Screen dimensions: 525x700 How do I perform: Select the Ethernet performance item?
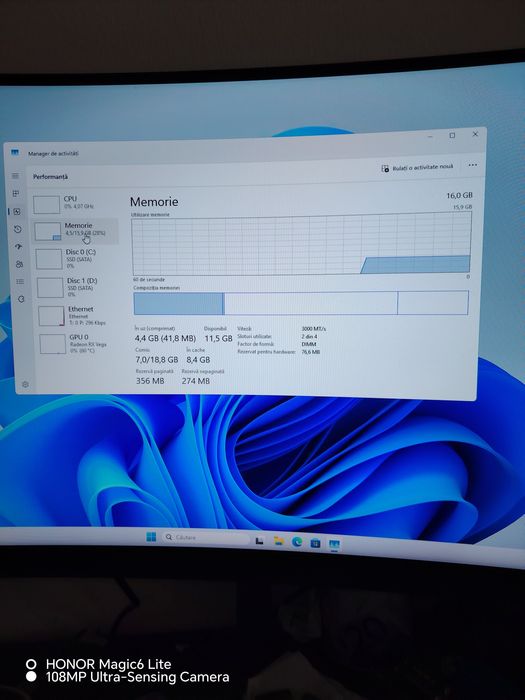coord(78,315)
